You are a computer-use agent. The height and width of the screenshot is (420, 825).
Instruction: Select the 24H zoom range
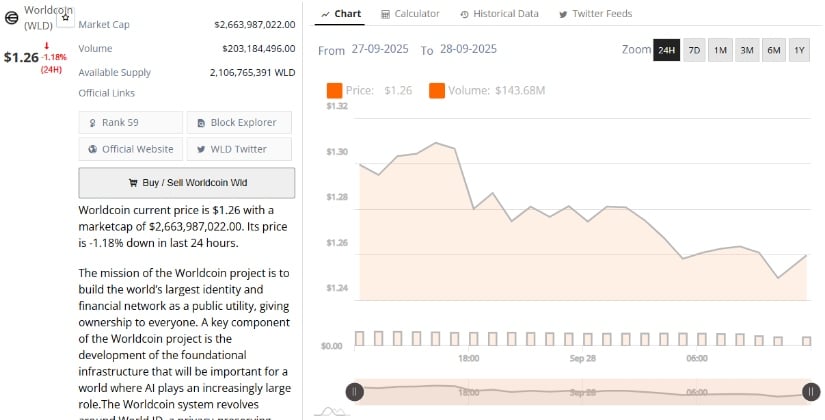[666, 50]
